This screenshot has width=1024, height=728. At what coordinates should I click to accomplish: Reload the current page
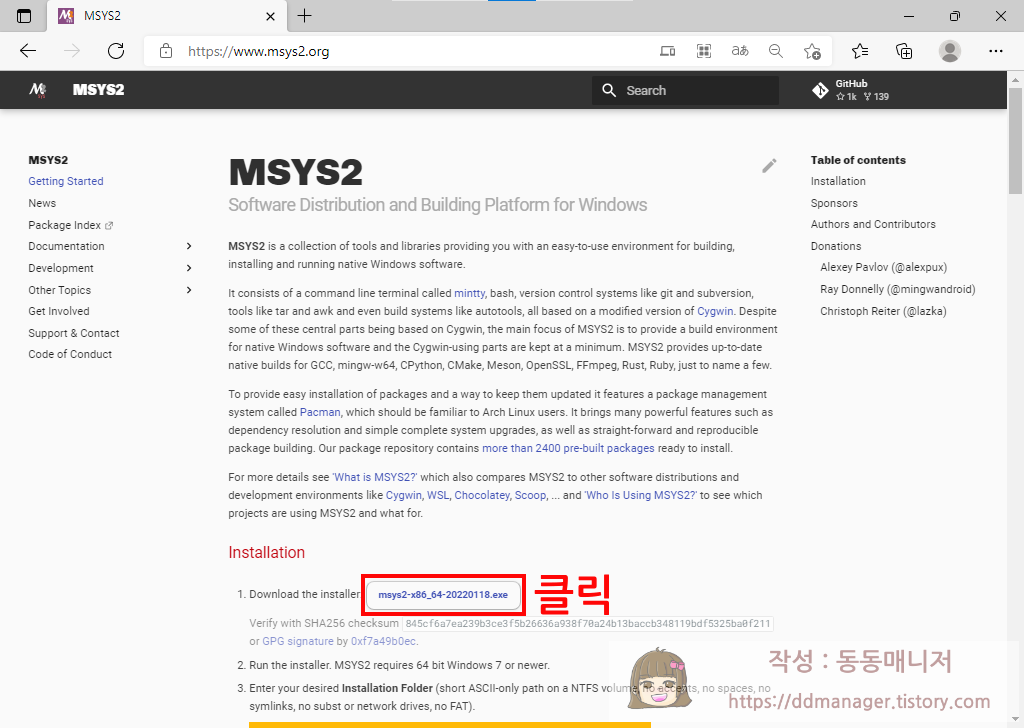pyautogui.click(x=116, y=51)
